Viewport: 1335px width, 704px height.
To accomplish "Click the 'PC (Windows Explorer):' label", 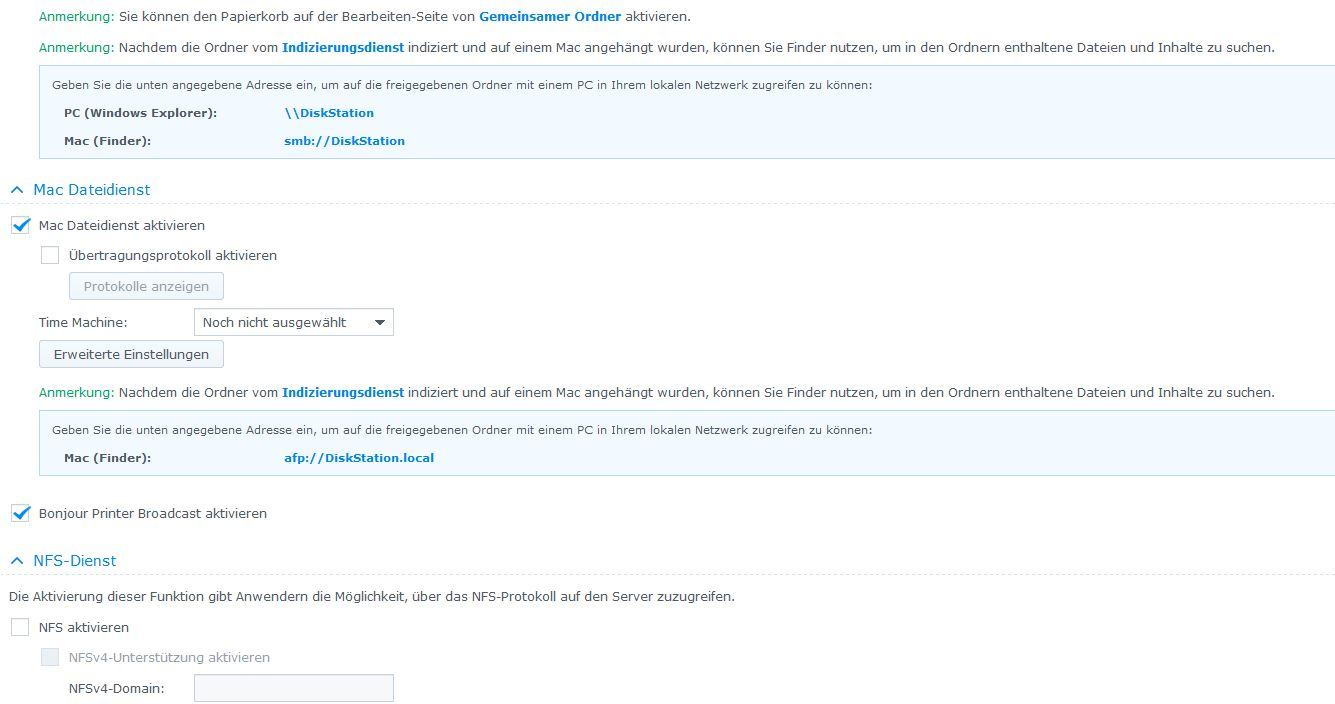I will [140, 113].
